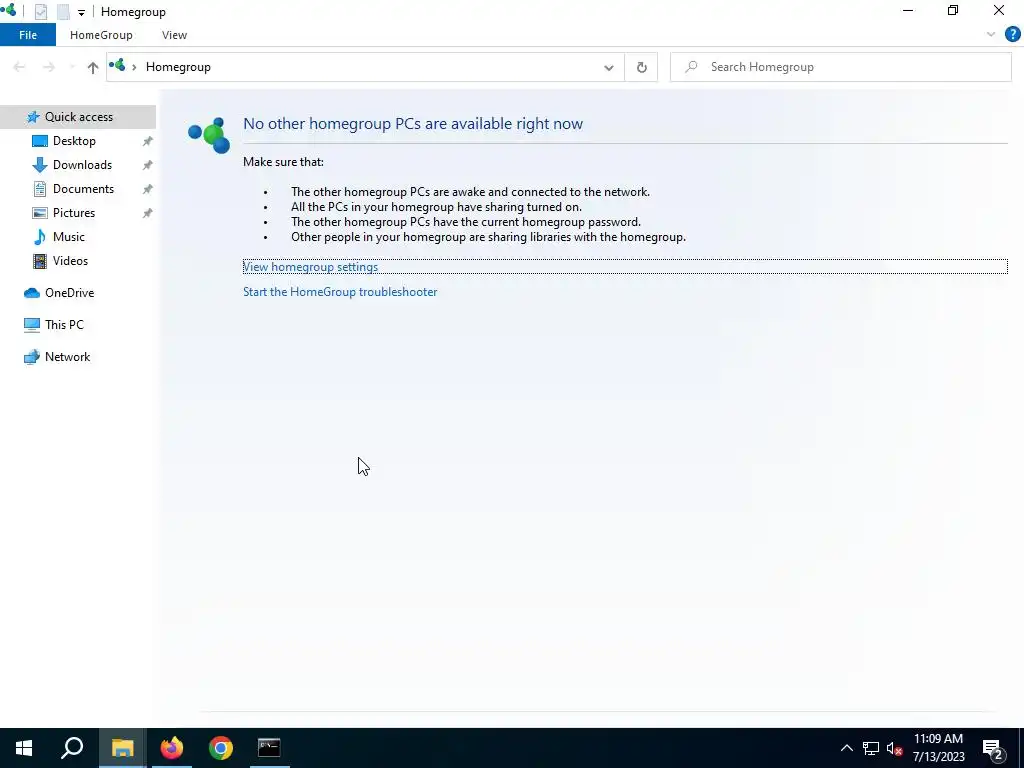Click the muted volume tray icon

pos(894,748)
